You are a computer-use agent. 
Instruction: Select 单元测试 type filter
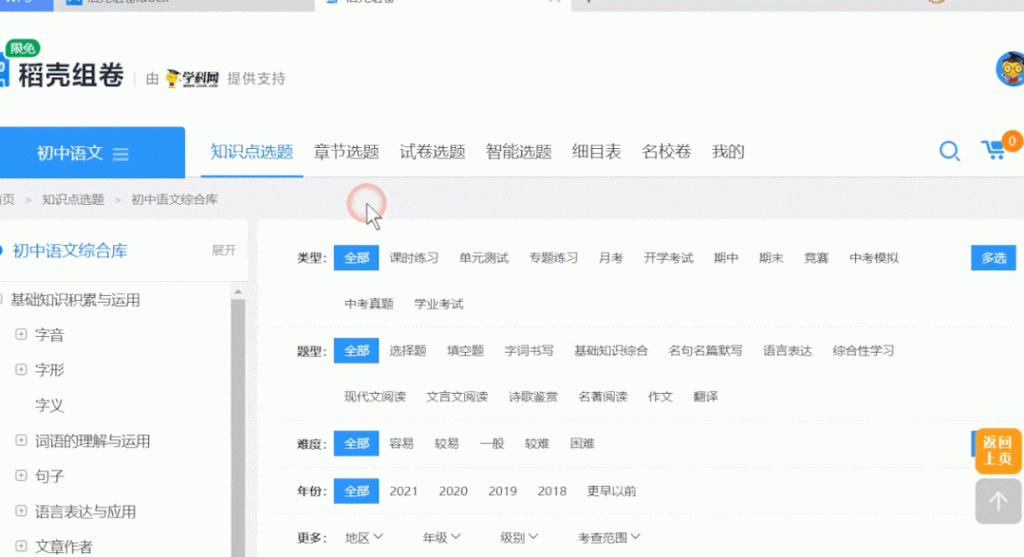point(484,258)
